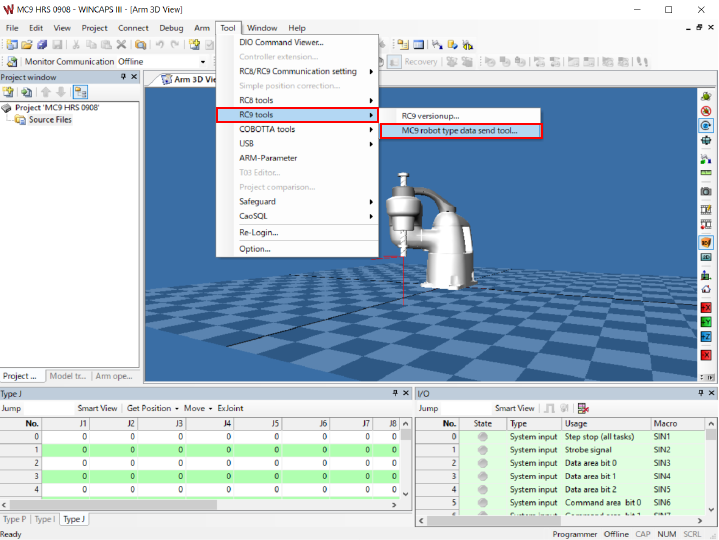719x540 pixels.
Task: Click the home view icon in side toolbar
Action: (706, 289)
